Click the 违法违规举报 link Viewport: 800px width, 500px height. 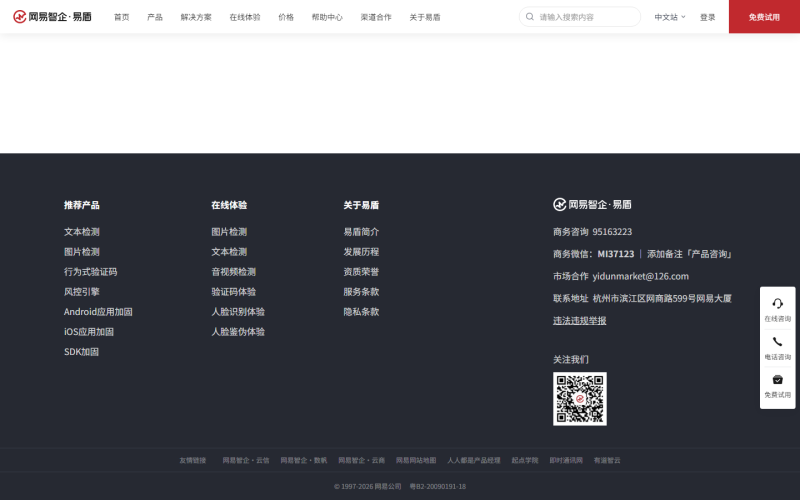(580, 320)
